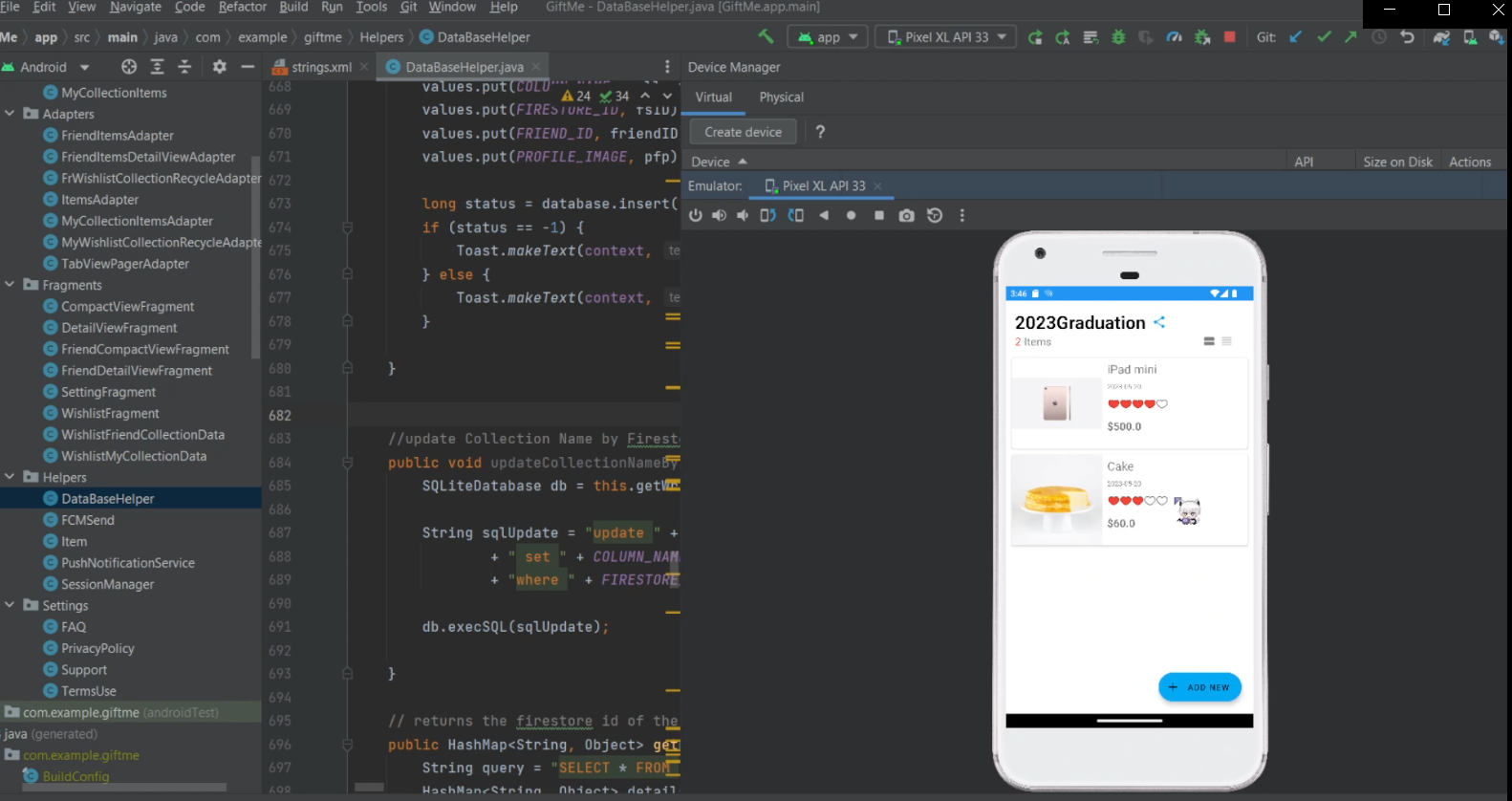
Task: Select opened file in Project panel
Action: 129,67
